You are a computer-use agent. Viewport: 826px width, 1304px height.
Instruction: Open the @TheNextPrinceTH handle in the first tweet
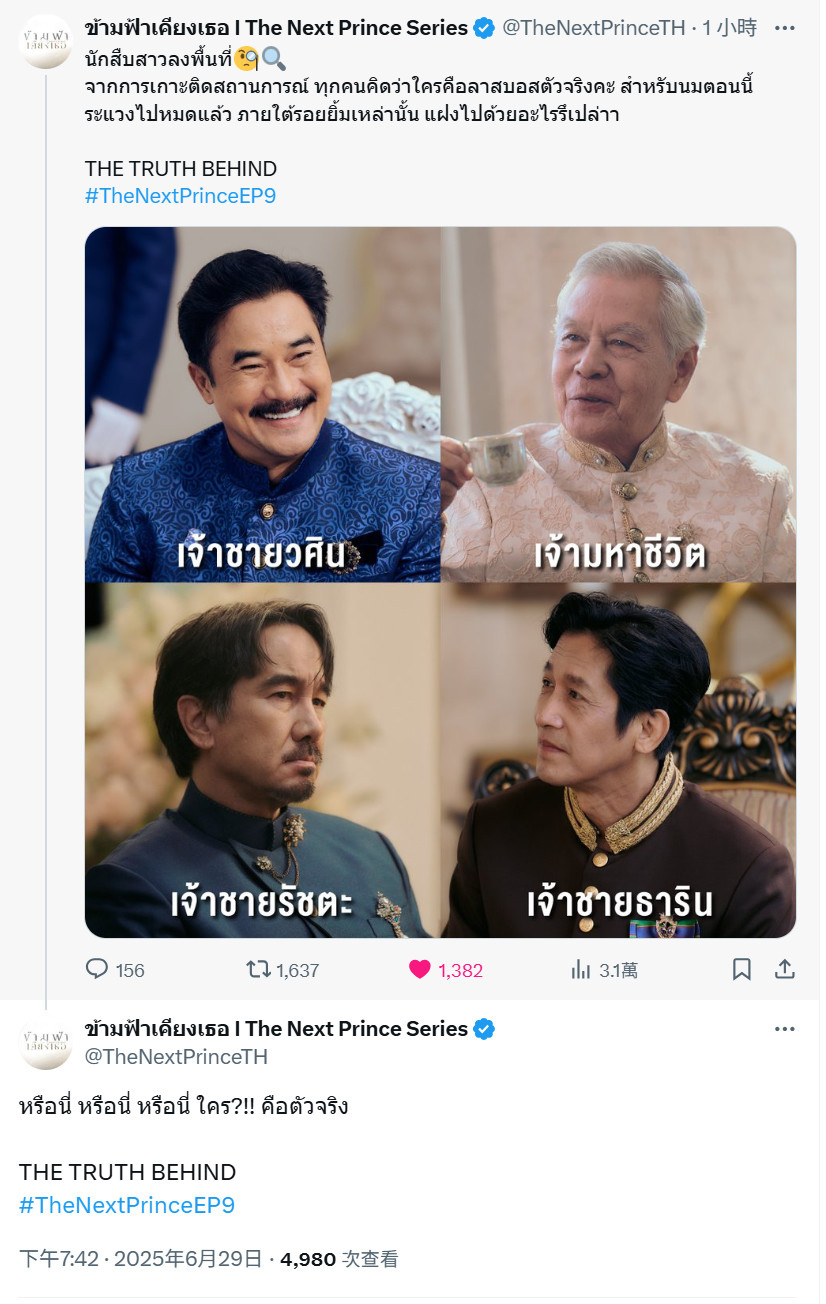[594, 28]
